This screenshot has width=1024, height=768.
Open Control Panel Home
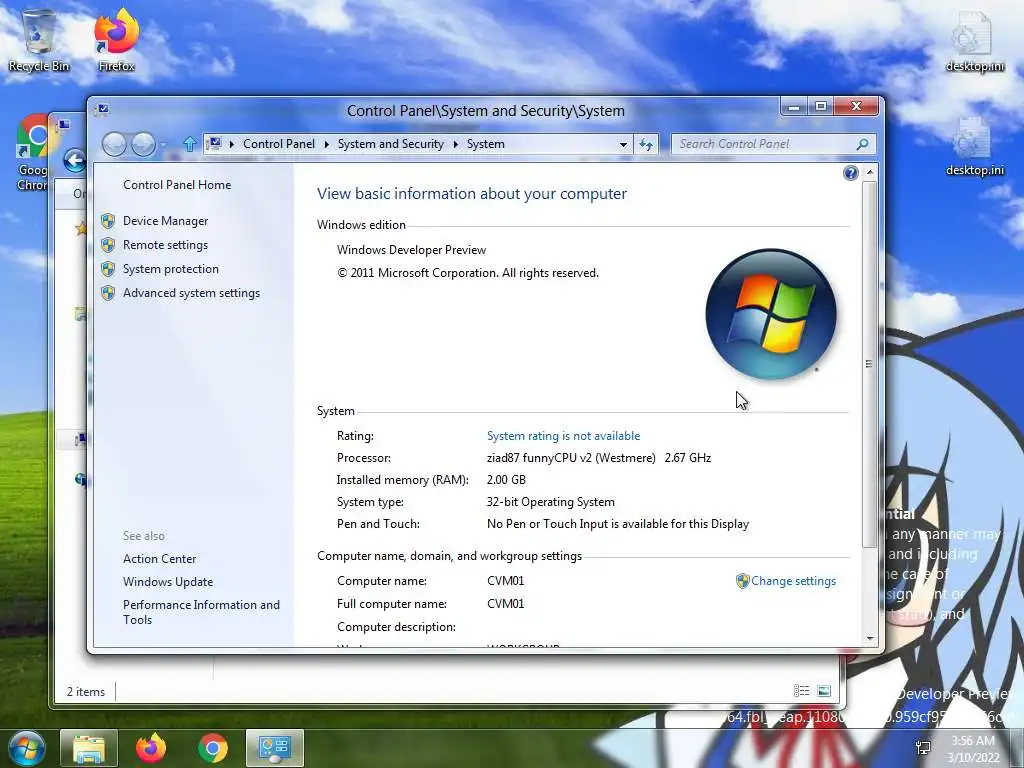pyautogui.click(x=177, y=185)
